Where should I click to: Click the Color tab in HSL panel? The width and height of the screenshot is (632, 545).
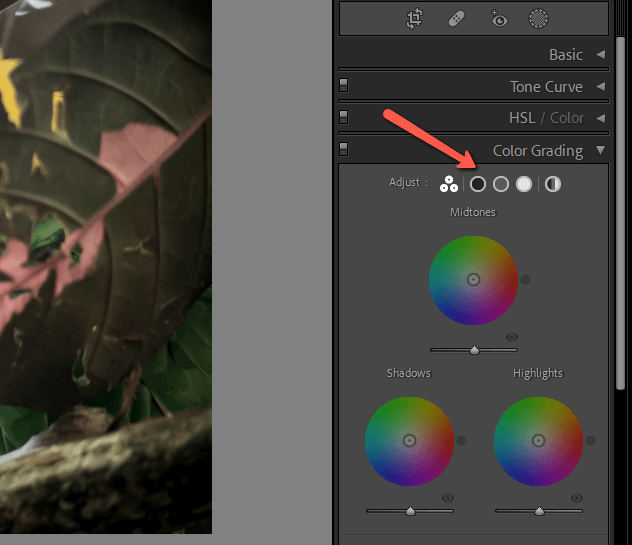click(x=567, y=118)
